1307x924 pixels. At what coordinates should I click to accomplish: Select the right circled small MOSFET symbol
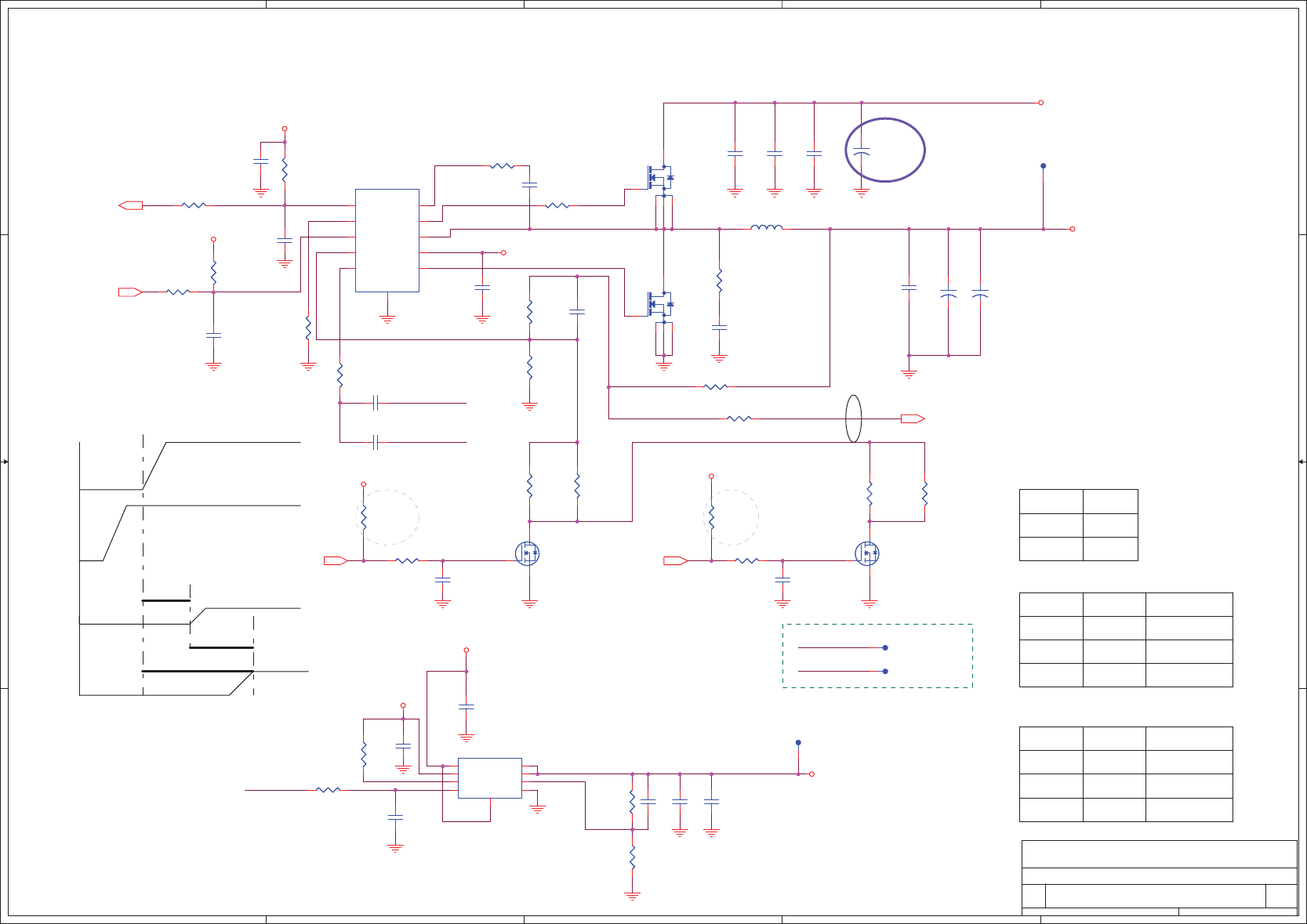tap(867, 553)
